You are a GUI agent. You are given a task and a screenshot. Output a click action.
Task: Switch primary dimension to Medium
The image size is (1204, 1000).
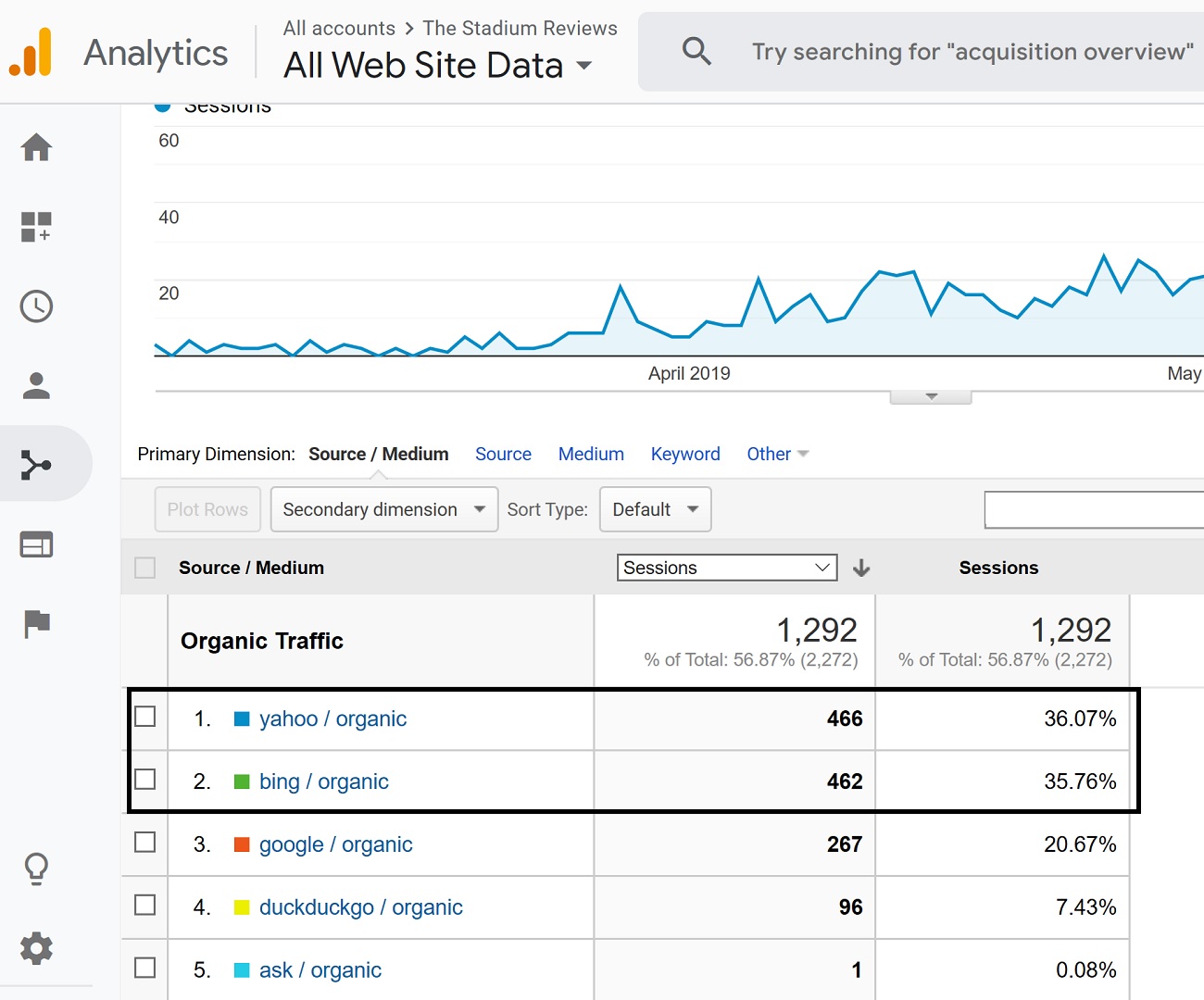coord(591,454)
